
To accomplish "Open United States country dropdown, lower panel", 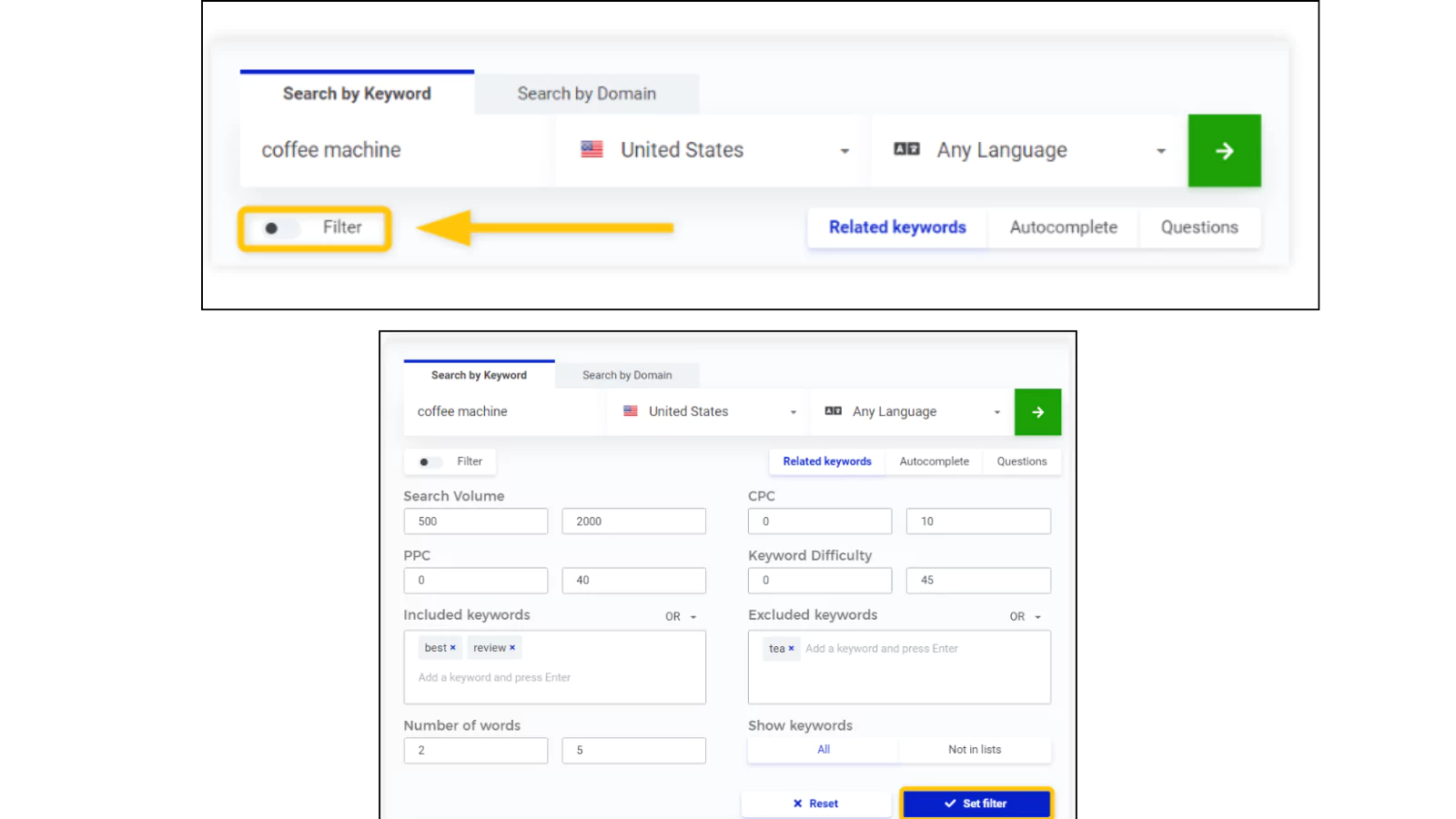I will 706,412.
